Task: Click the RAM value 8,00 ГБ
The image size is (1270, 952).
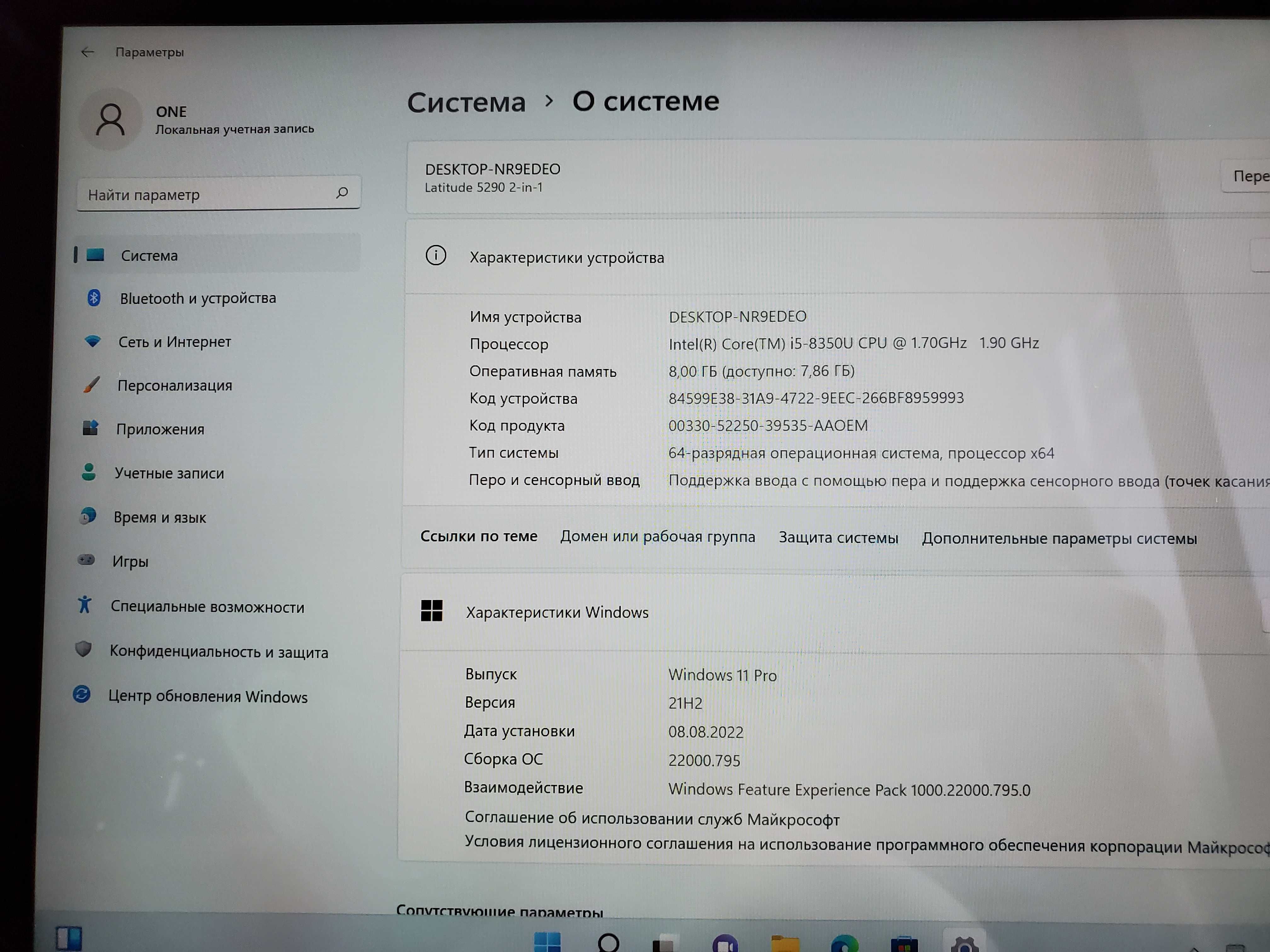Action: point(761,371)
